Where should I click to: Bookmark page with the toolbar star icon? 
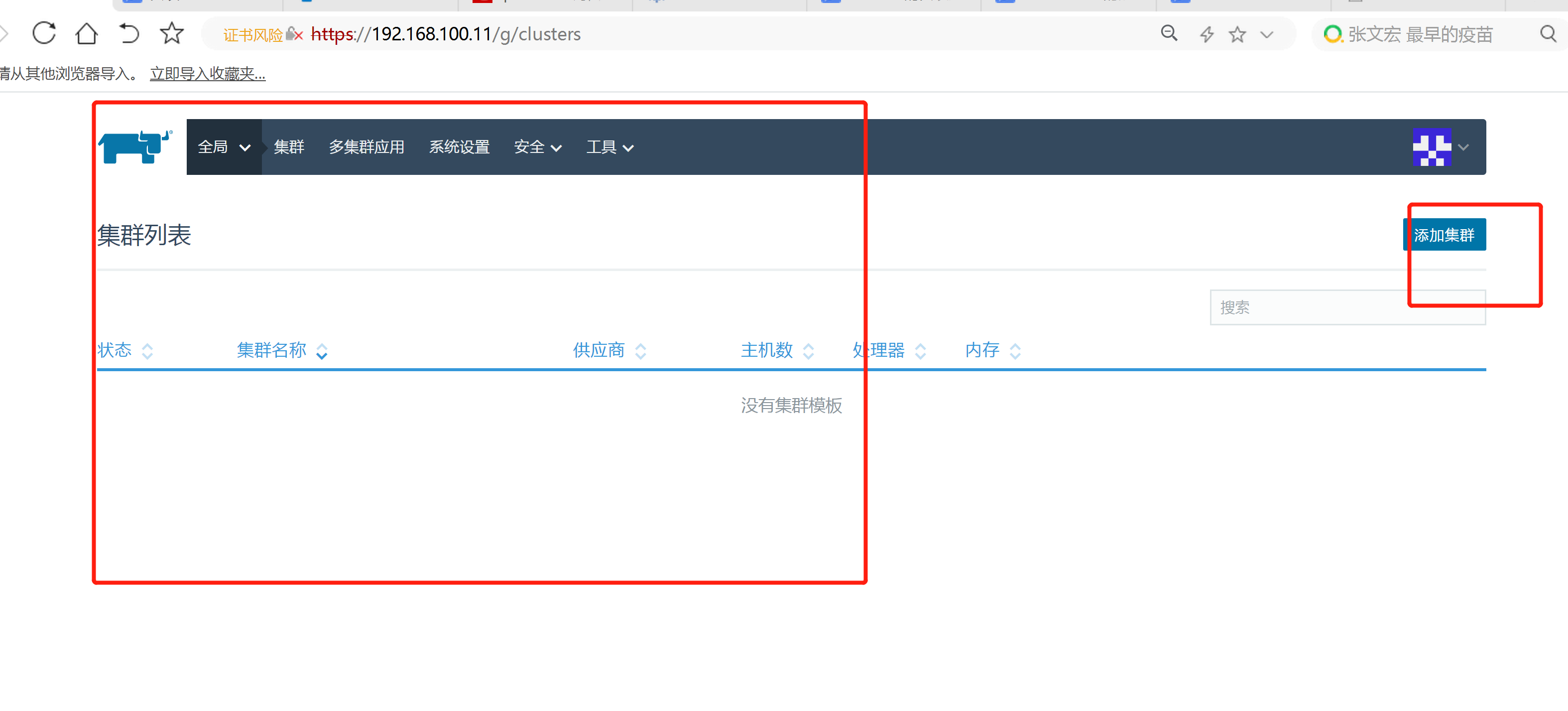(x=172, y=33)
